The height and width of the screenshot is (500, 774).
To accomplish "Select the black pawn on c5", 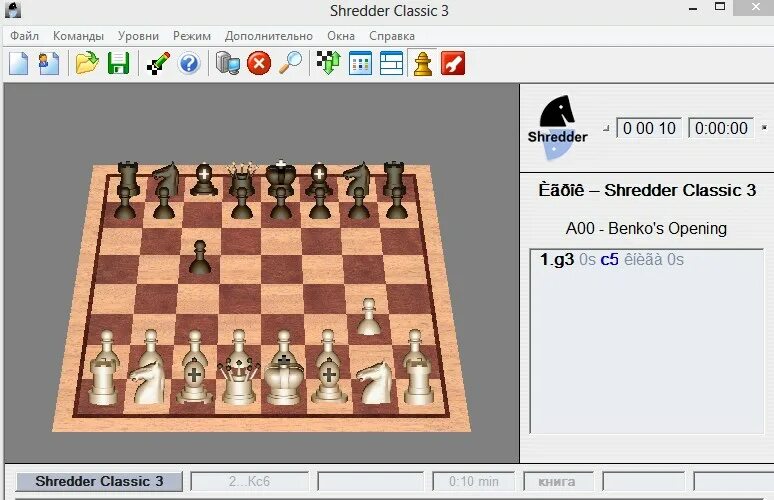I will pyautogui.click(x=200, y=258).
